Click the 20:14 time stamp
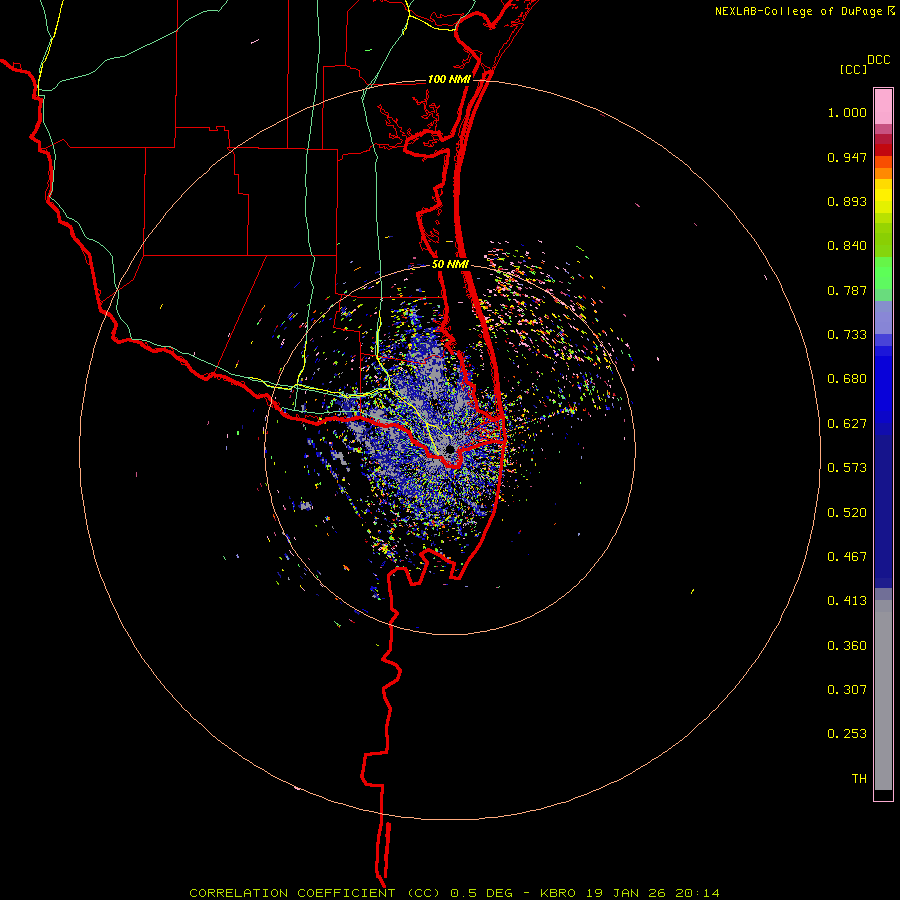 [697, 893]
